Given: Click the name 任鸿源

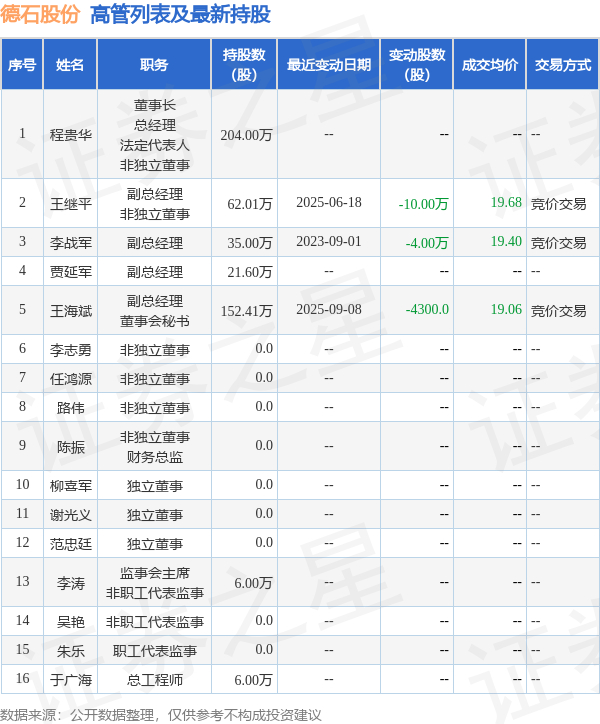Looking at the screenshot, I should 71,379.
